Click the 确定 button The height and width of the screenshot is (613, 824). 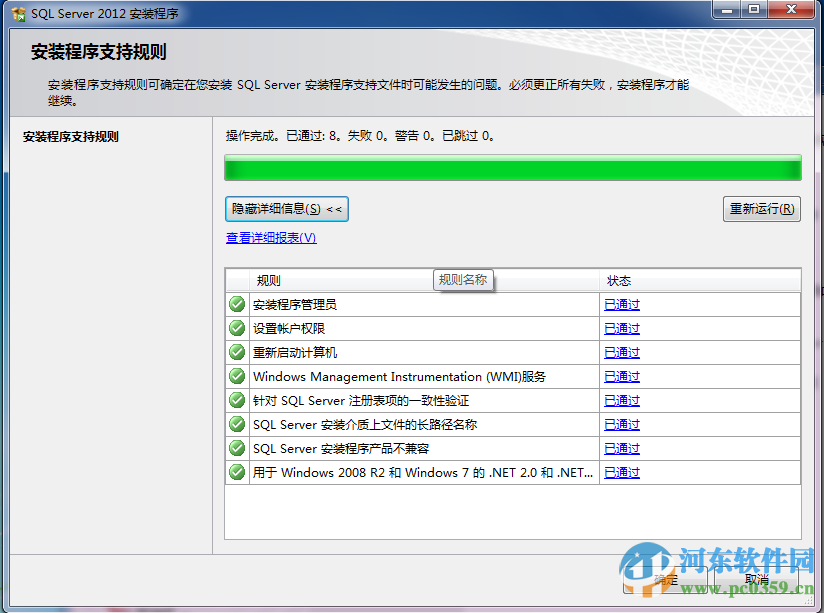[x=666, y=578]
